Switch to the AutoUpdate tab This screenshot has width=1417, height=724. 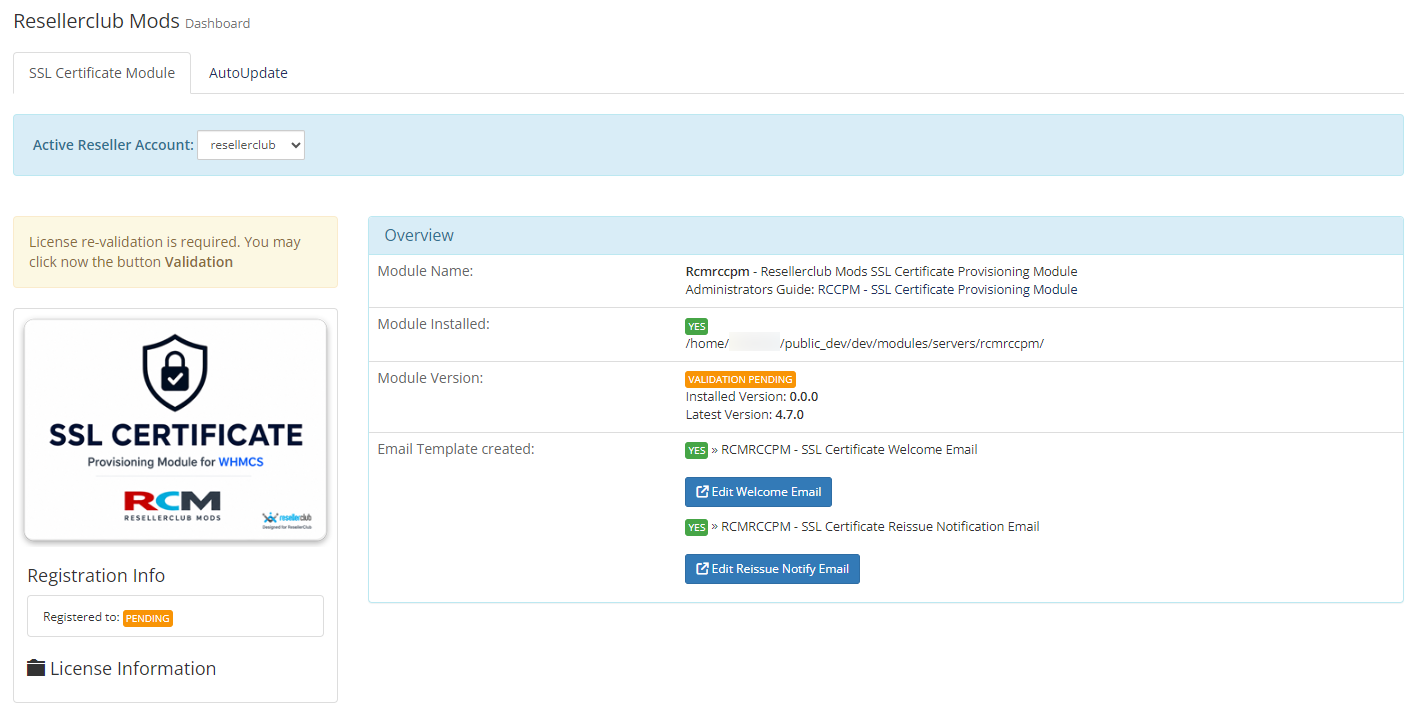coord(248,73)
